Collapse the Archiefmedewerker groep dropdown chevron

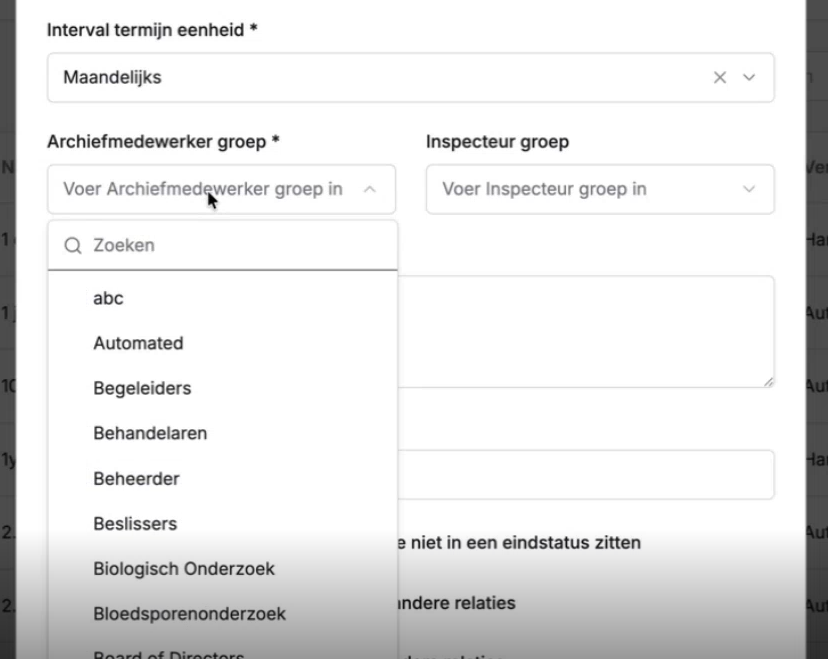(370, 189)
